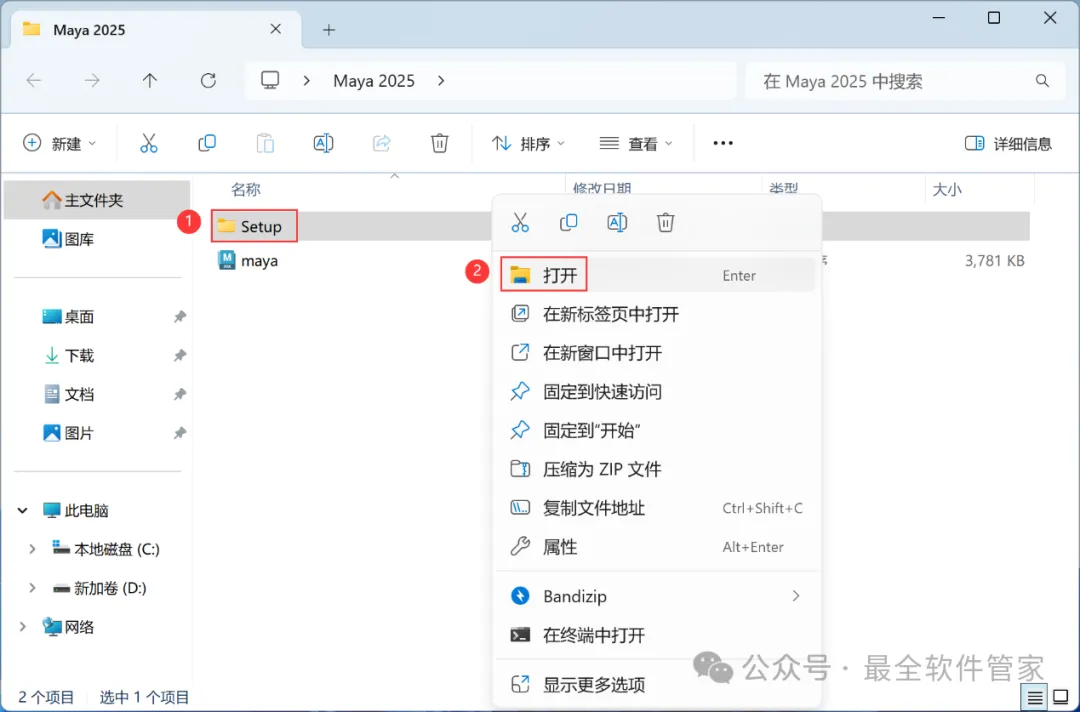Viewport: 1080px width, 712px height.
Task: Sort by the 大小 column header
Action: 946,189
